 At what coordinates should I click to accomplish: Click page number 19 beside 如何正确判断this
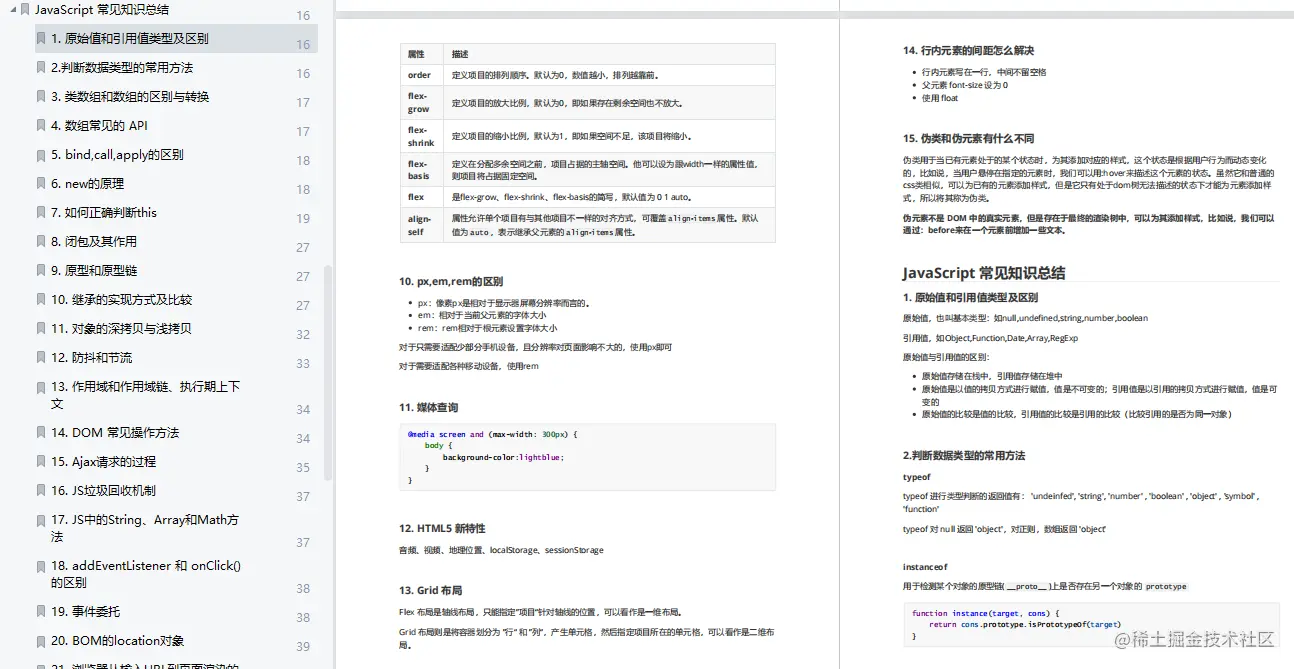[x=303, y=218]
